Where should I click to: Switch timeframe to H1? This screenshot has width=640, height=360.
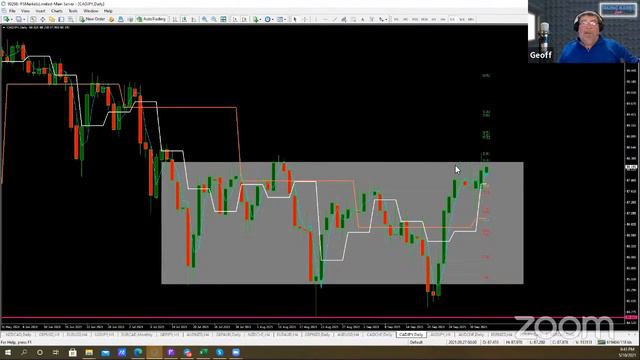pos(434,19)
